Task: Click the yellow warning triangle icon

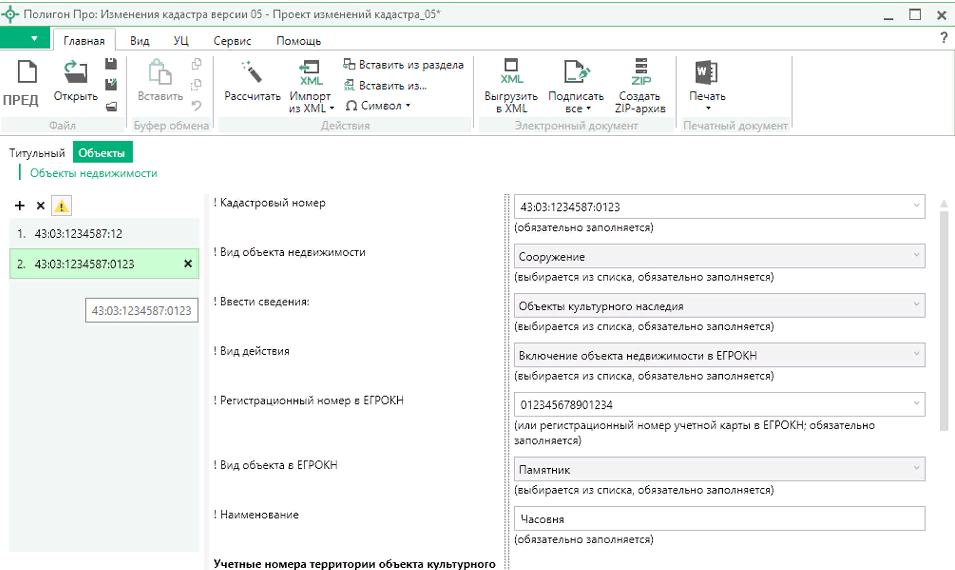Action: point(62,206)
